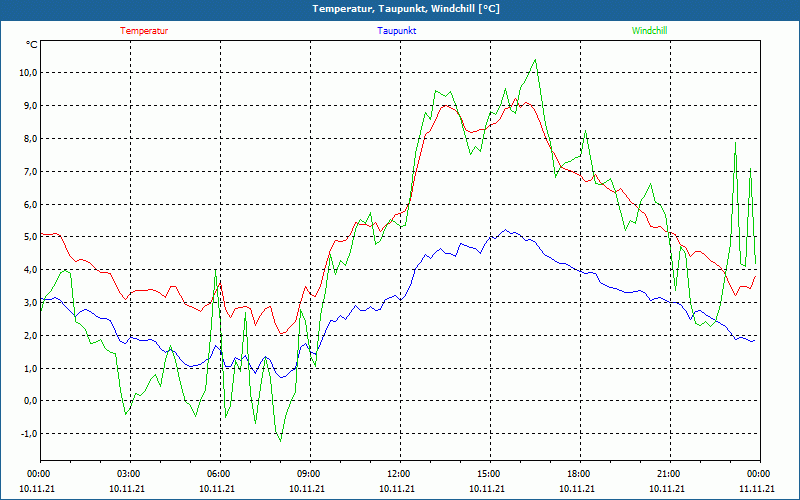Click the 8,0 y-axis value label

pyautogui.click(x=29, y=139)
